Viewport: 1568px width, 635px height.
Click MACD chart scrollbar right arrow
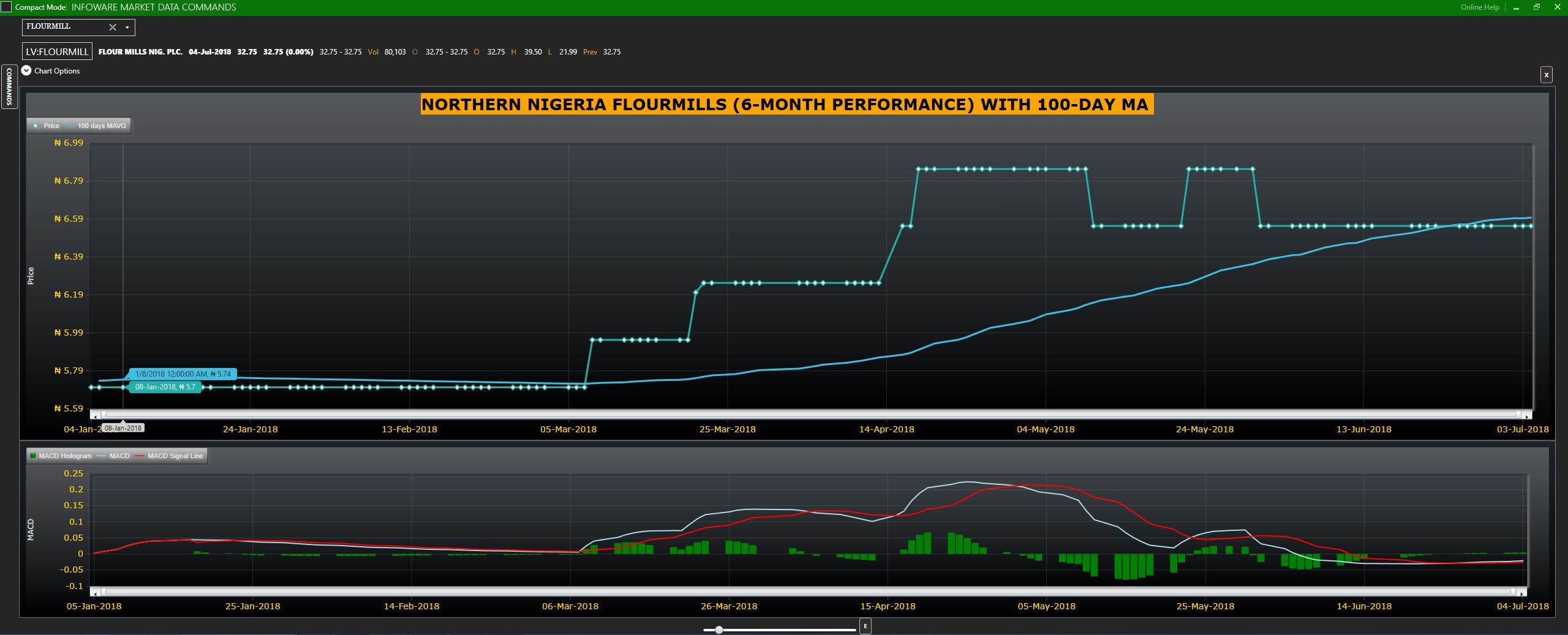pos(1522,593)
